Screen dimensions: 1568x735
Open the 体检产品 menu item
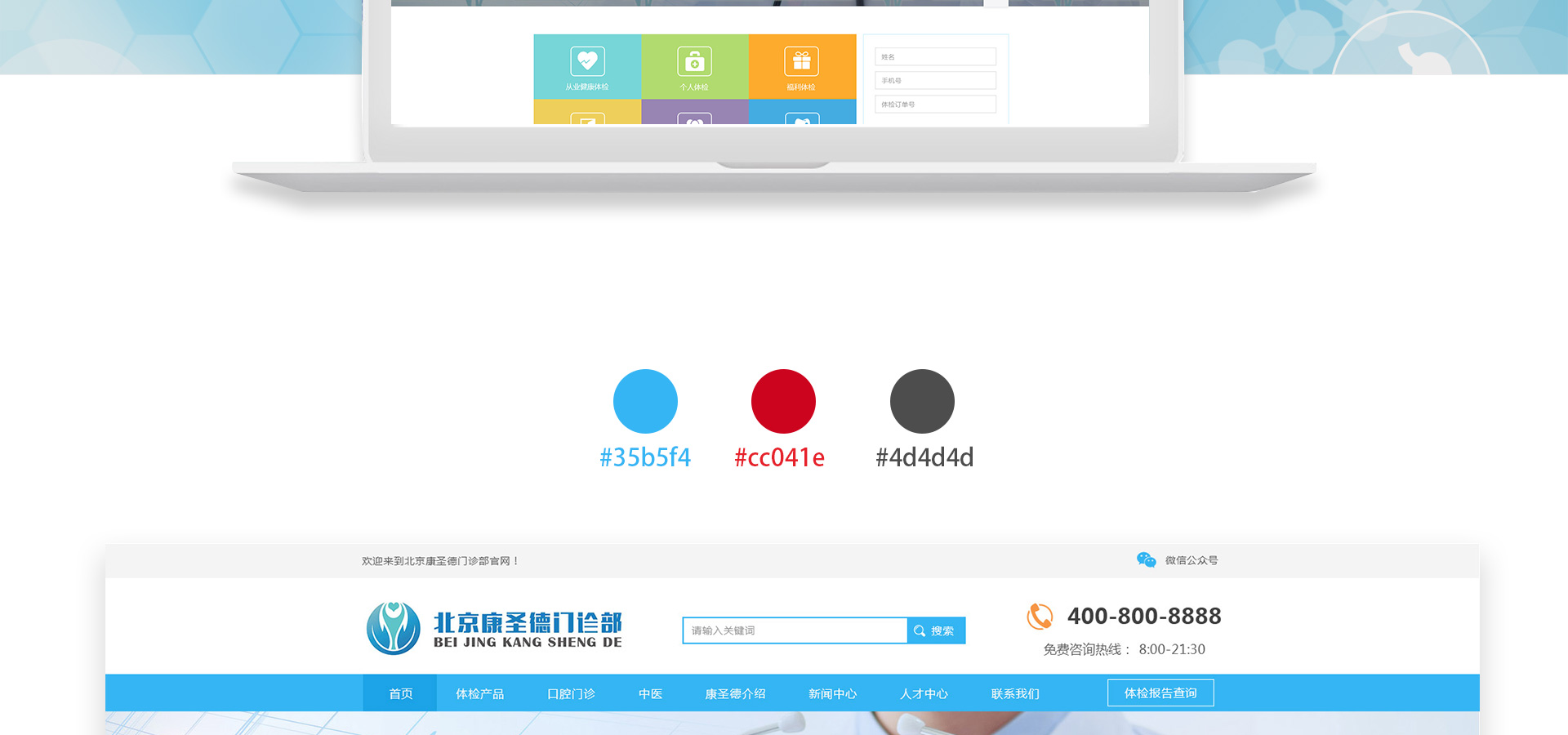479,693
